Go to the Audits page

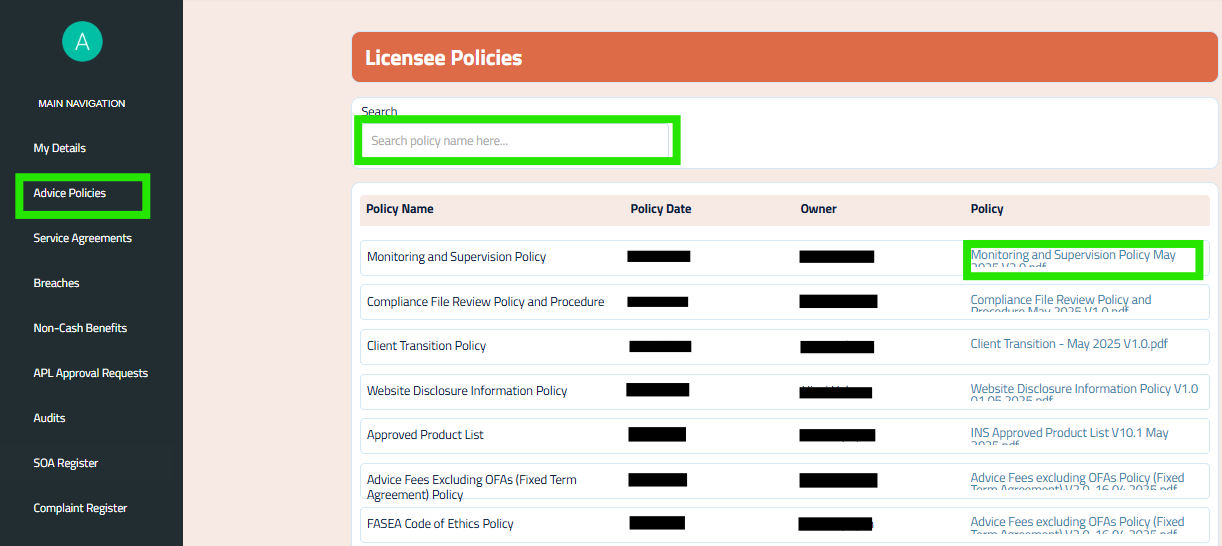49,418
